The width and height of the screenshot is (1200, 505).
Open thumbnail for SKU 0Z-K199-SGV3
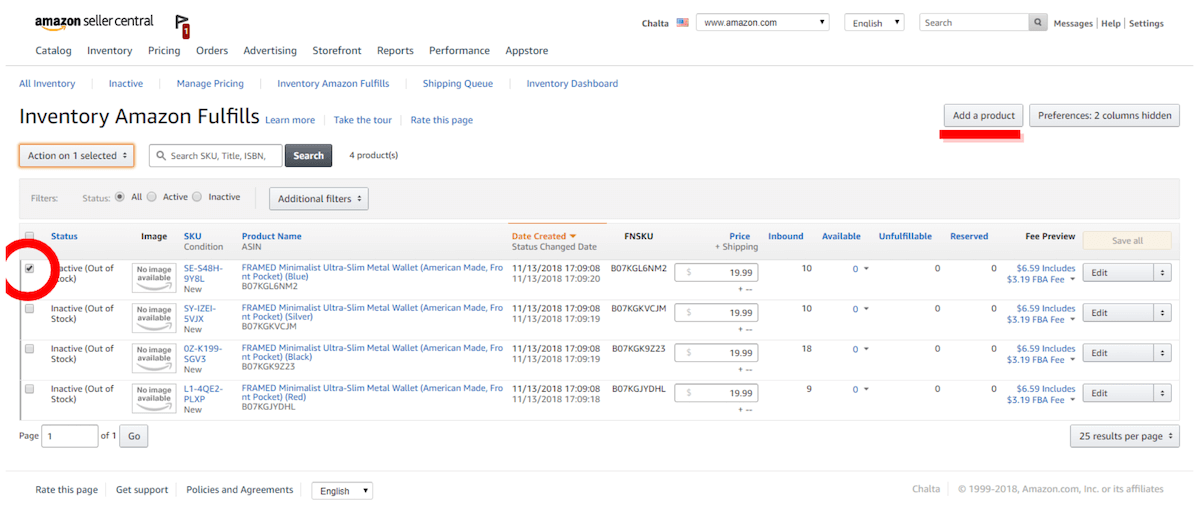(x=154, y=358)
